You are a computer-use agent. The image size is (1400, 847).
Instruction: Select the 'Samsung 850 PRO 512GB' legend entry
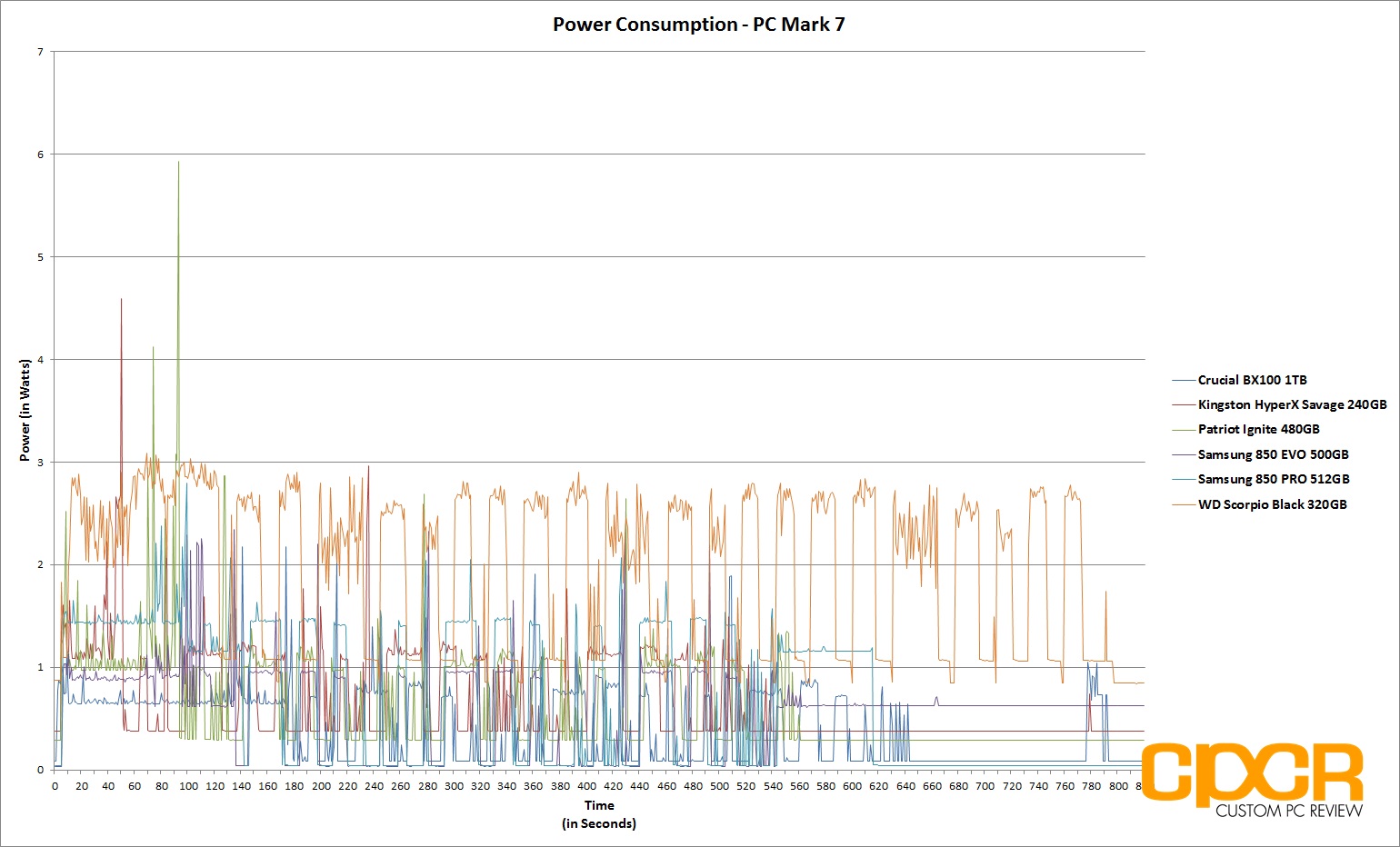pos(1262,479)
